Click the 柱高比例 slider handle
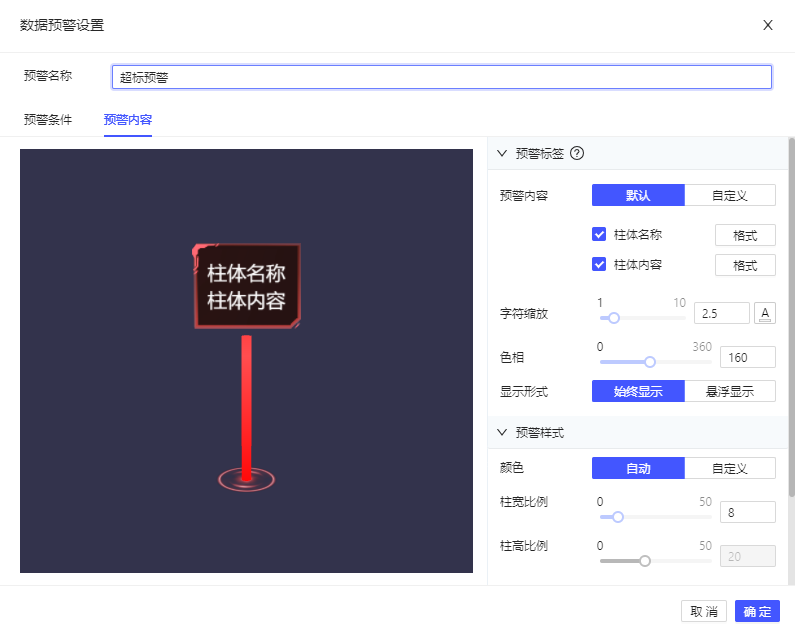The height and width of the screenshot is (635, 795). tap(645, 561)
